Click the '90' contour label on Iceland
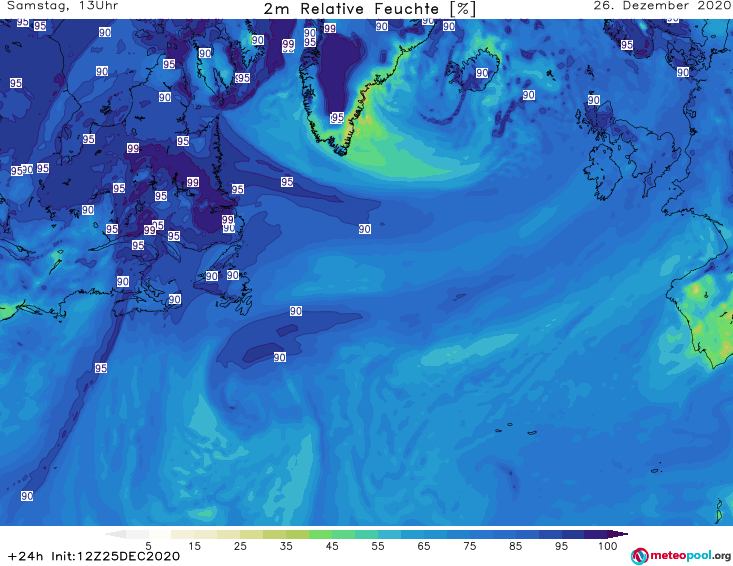The height and width of the screenshot is (566, 733). (482, 73)
